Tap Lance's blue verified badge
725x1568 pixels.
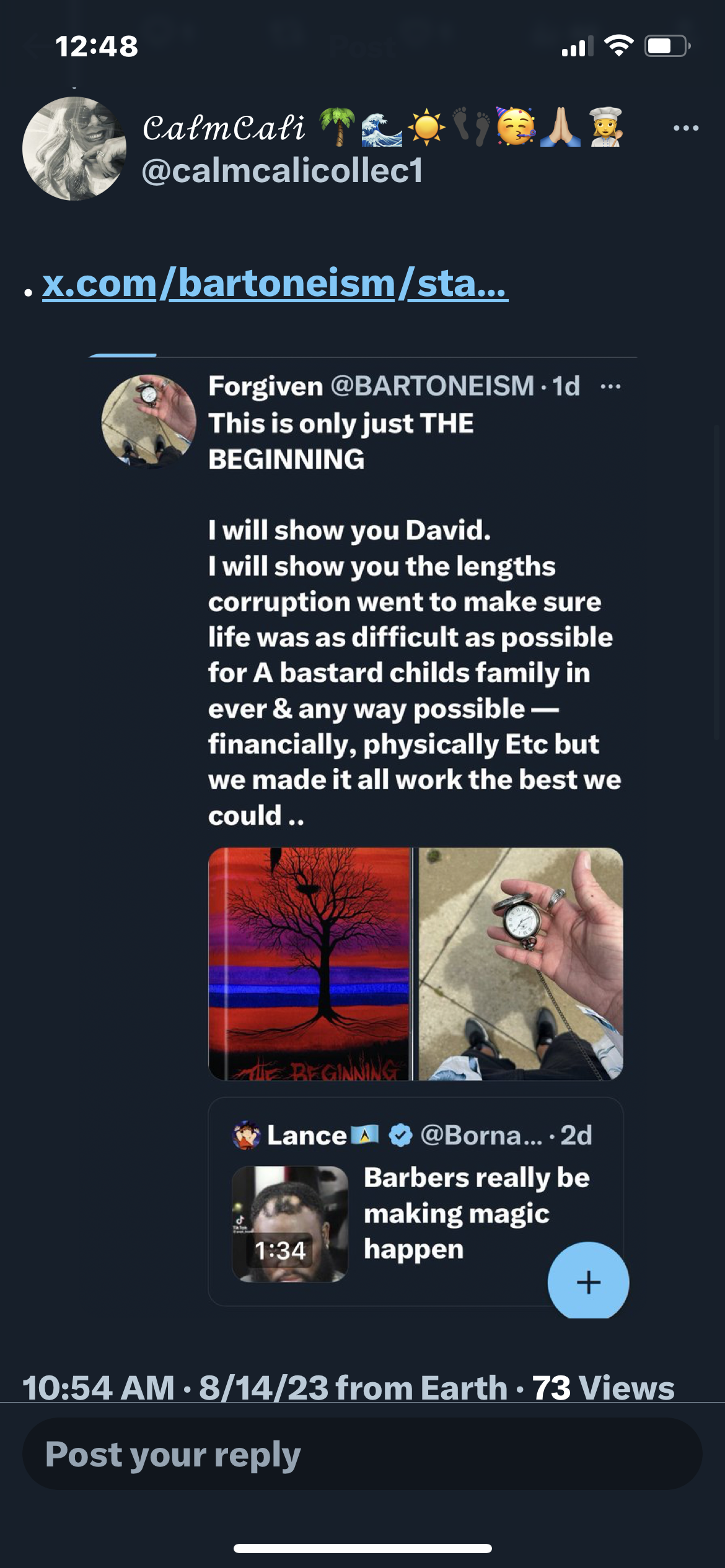pyautogui.click(x=400, y=1135)
